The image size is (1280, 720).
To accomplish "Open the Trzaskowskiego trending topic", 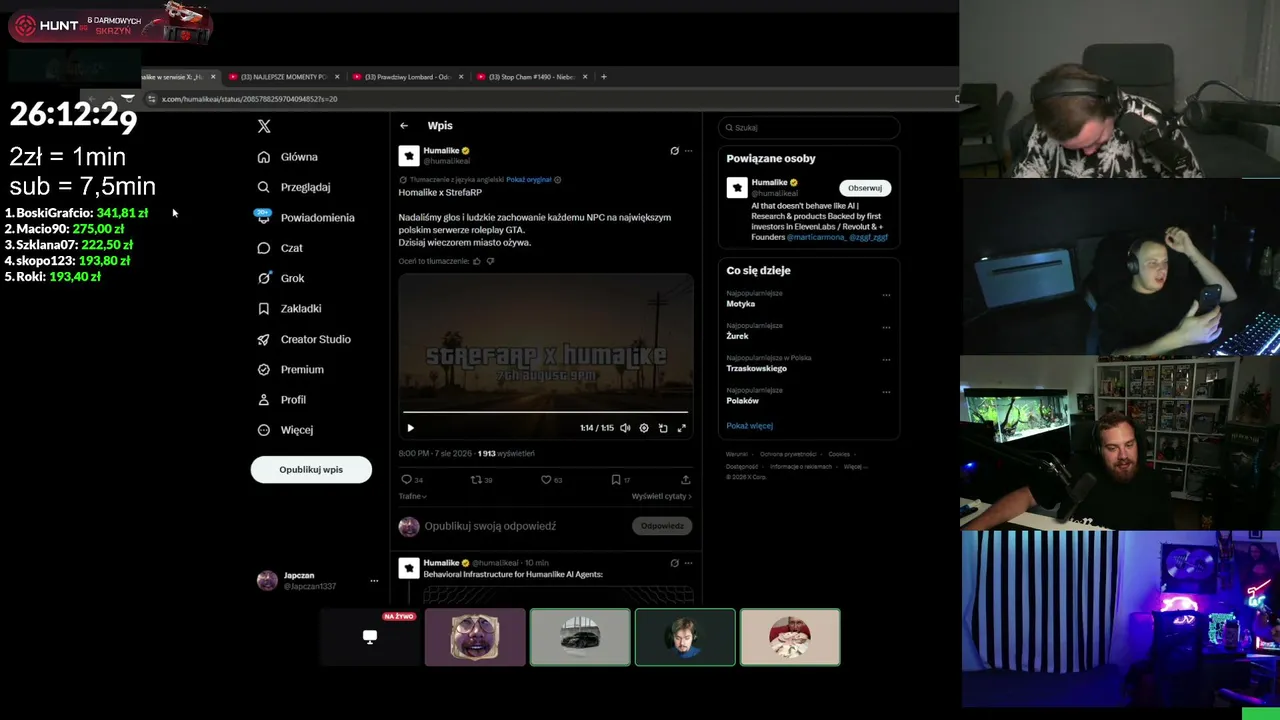I will click(756, 368).
